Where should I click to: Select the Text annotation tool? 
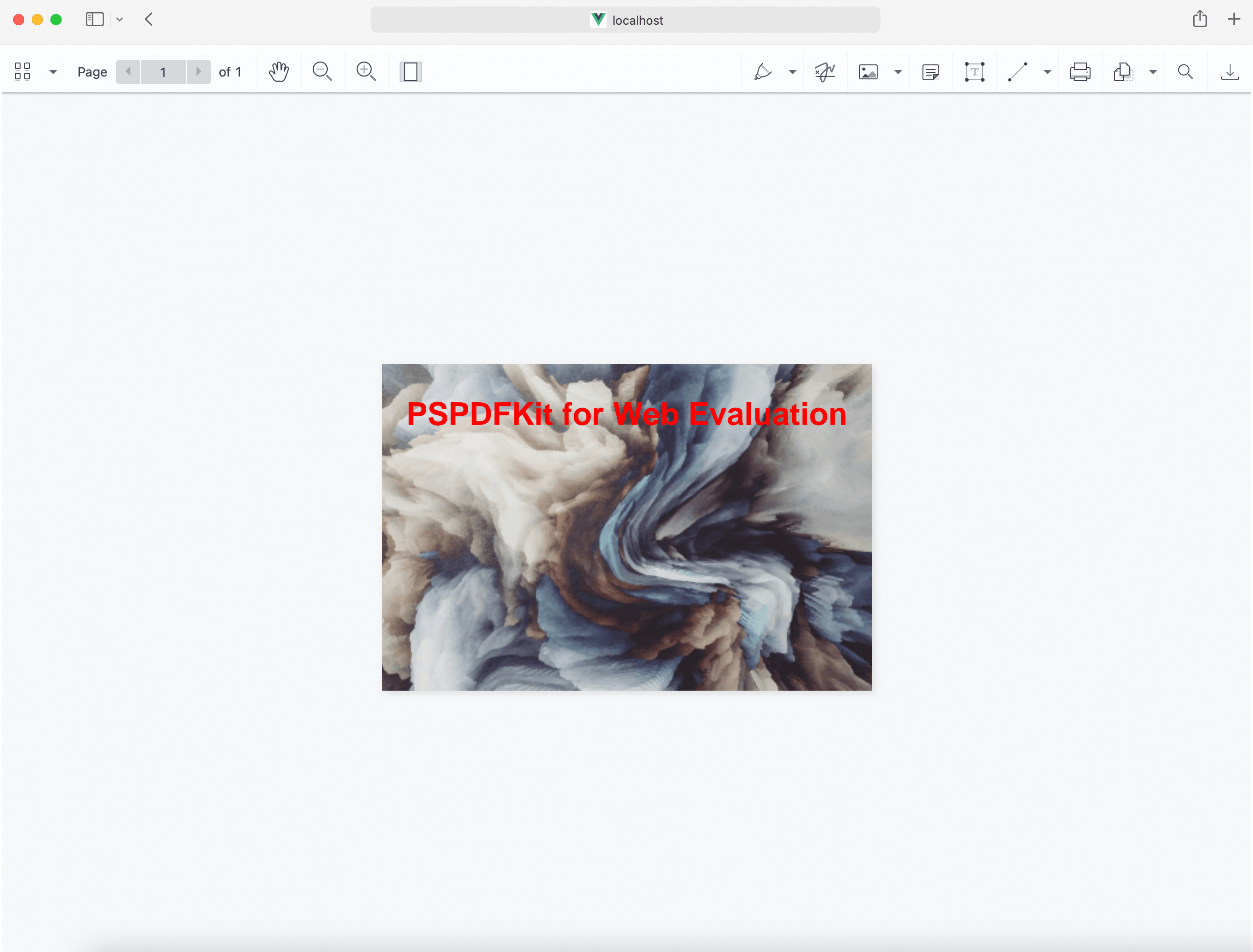(x=975, y=71)
